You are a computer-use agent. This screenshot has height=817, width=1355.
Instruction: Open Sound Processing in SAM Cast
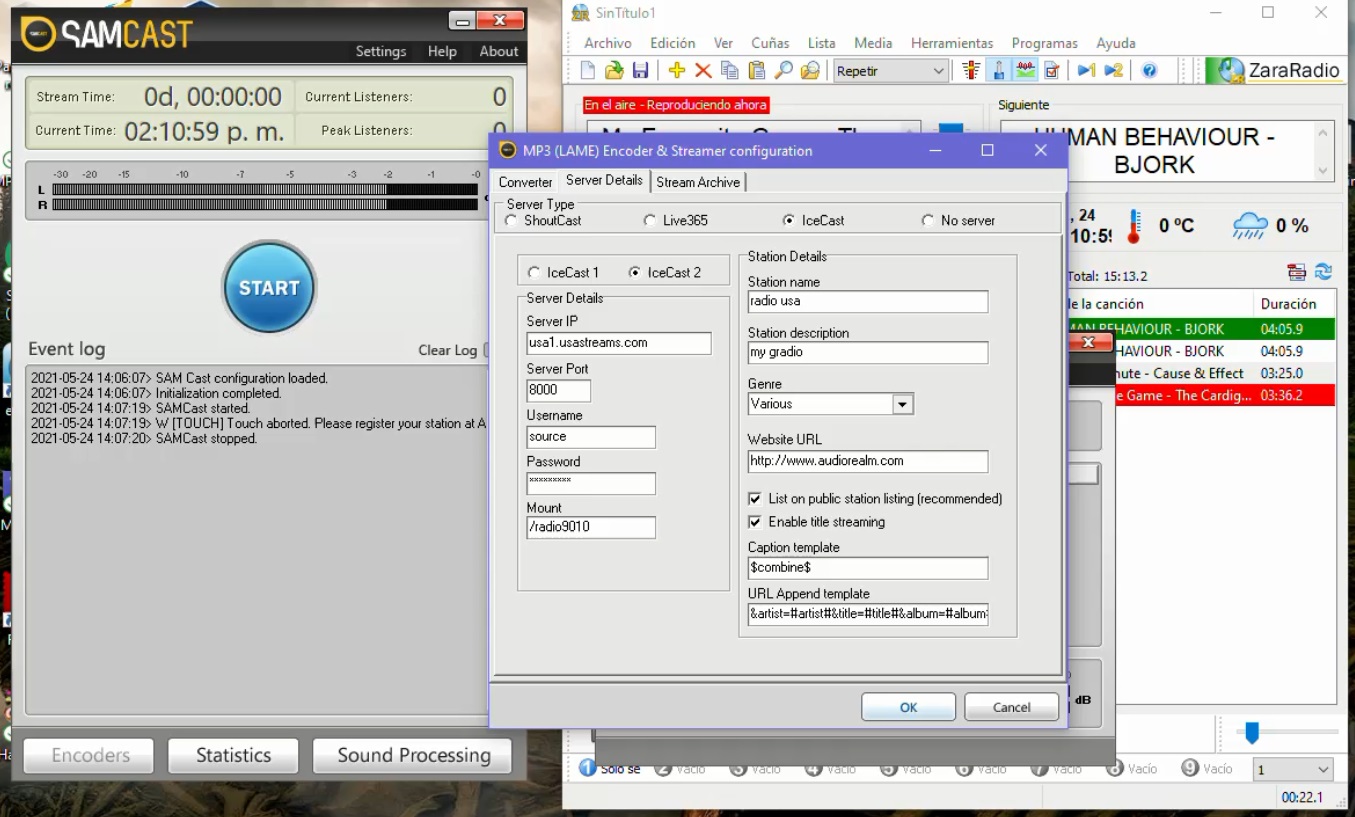(413, 755)
